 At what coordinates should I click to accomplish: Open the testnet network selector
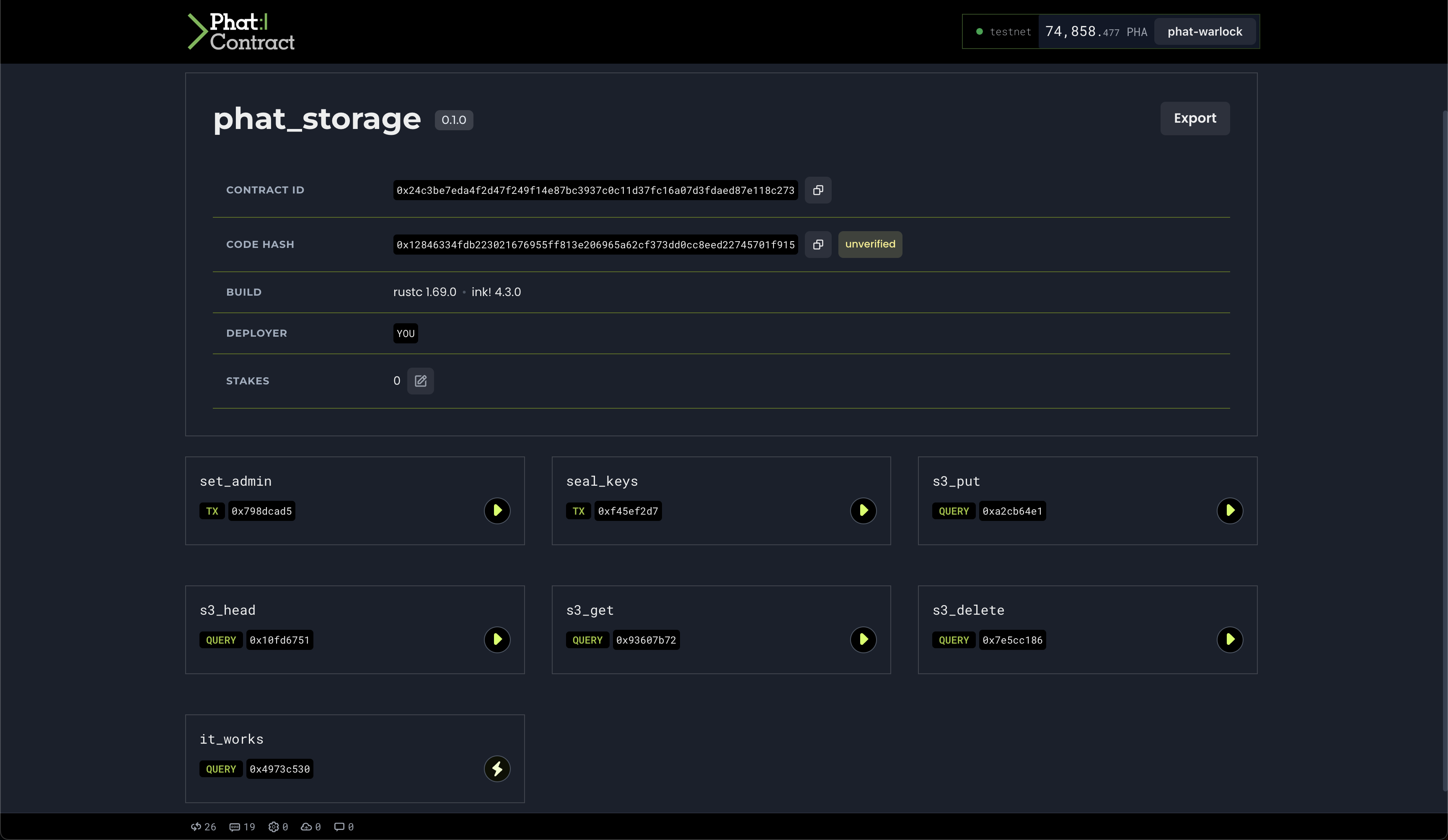pos(1003,31)
